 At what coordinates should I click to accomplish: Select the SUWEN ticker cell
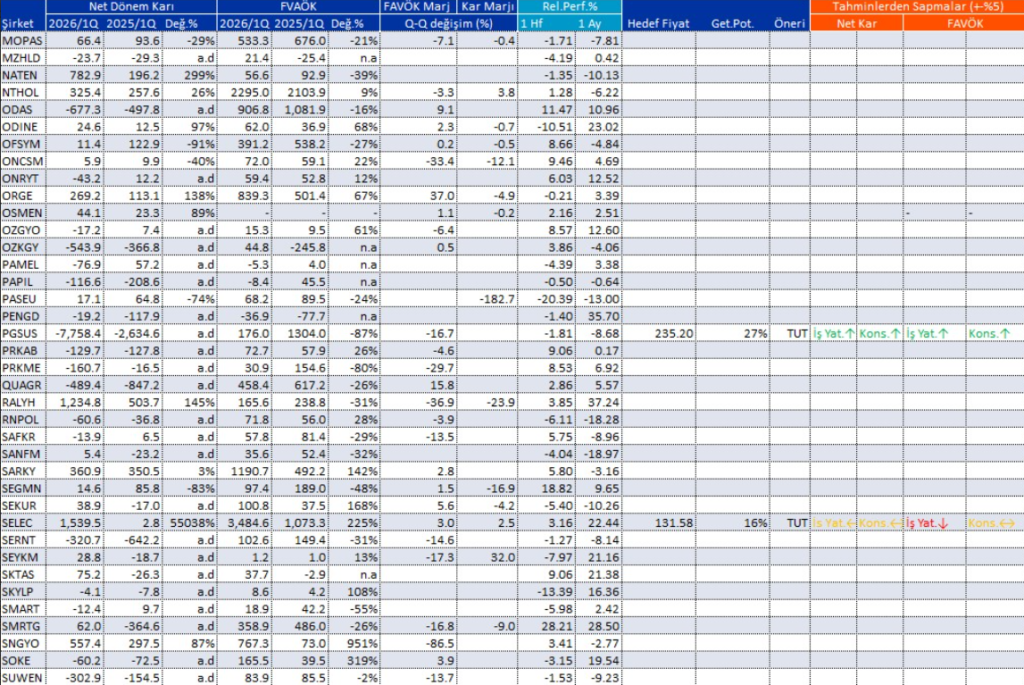coord(22,678)
